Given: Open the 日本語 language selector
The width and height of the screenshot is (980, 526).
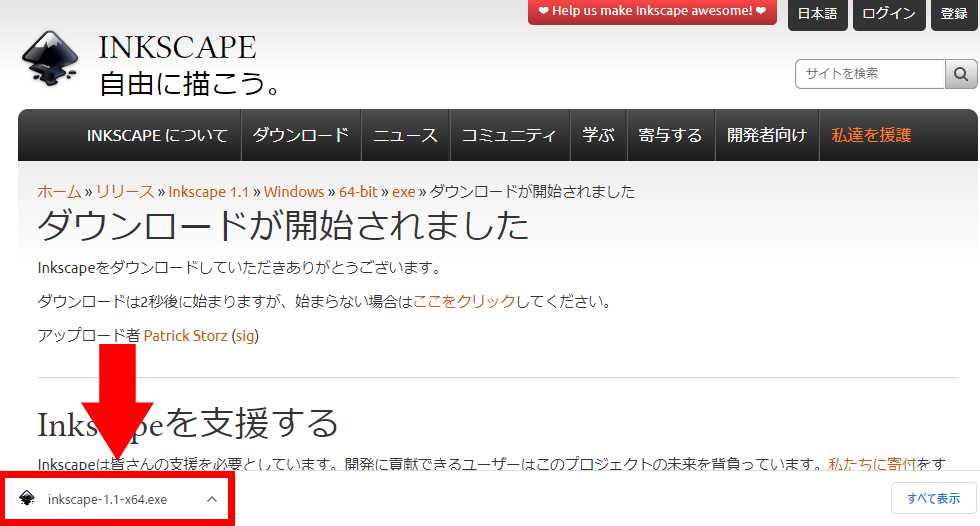Looking at the screenshot, I should 818,14.
